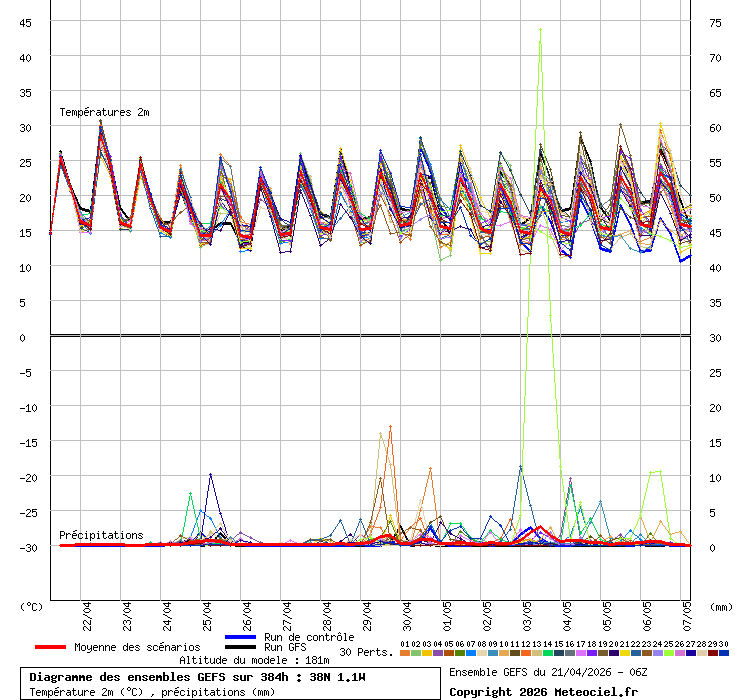Click the red Moyenne des scénarios legend line
Viewport: 740px width, 700px height.
52,647
